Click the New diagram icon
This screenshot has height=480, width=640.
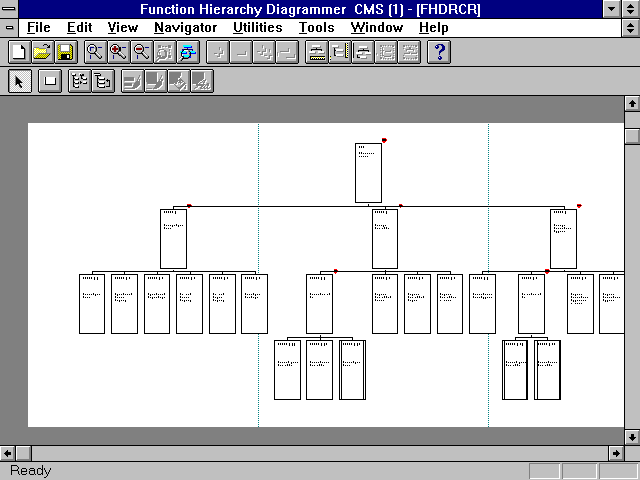coord(18,52)
